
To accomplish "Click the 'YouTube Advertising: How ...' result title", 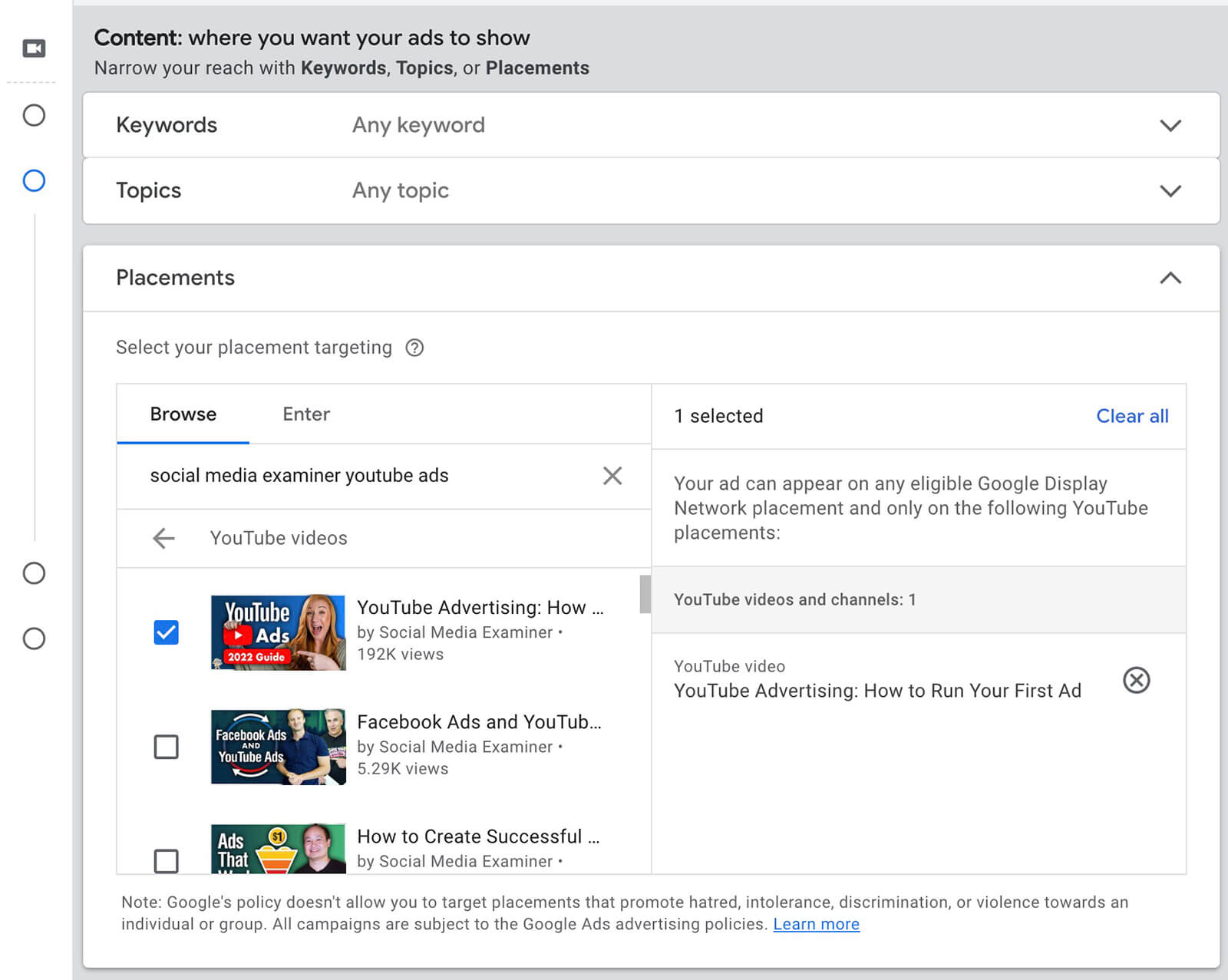I will (480, 608).
